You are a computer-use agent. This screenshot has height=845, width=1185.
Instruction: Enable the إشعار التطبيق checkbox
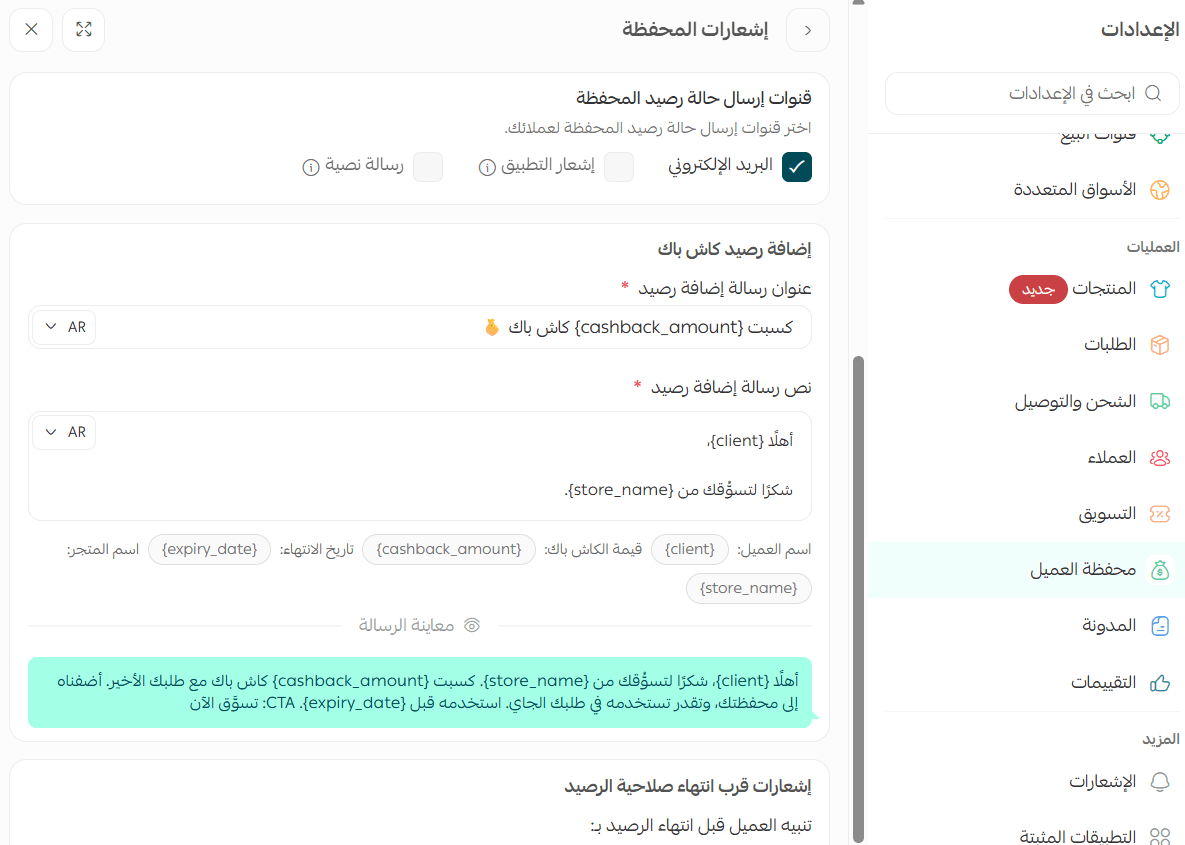[619, 167]
